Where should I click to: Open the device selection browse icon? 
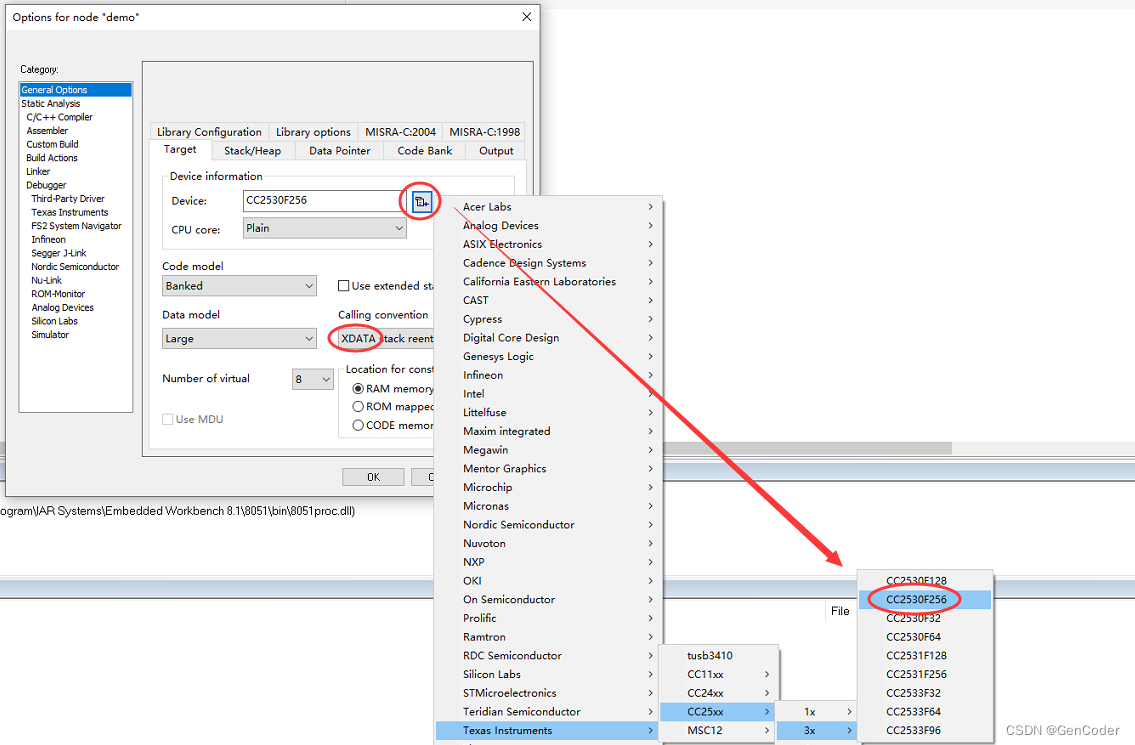(421, 201)
